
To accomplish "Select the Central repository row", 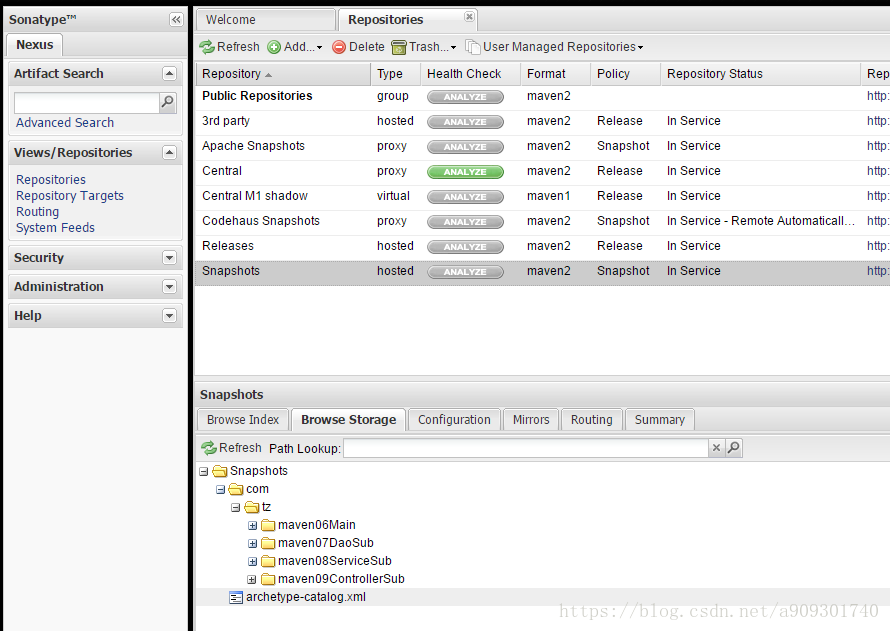I will [x=542, y=172].
